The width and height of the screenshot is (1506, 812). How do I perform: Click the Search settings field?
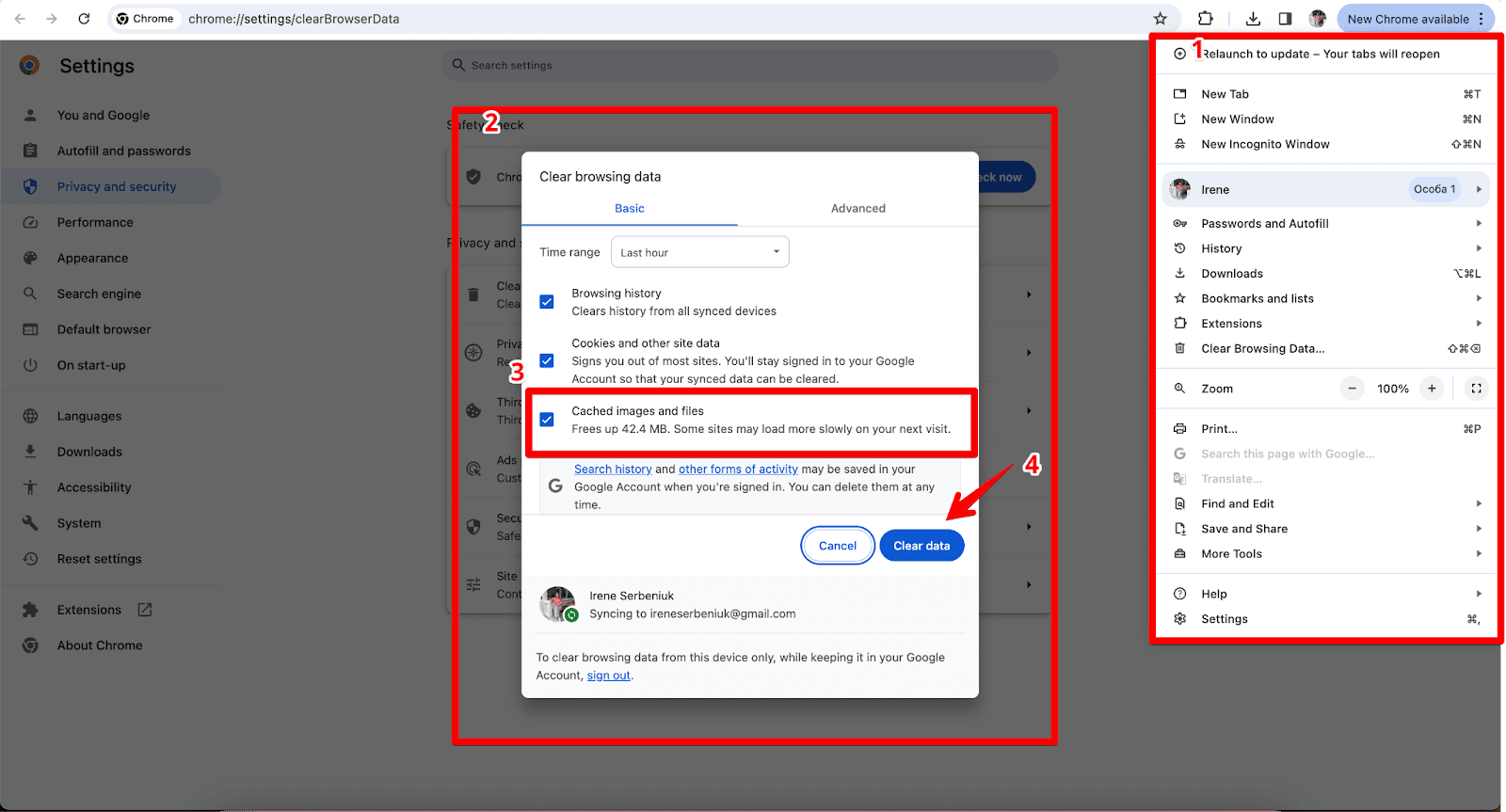[750, 66]
